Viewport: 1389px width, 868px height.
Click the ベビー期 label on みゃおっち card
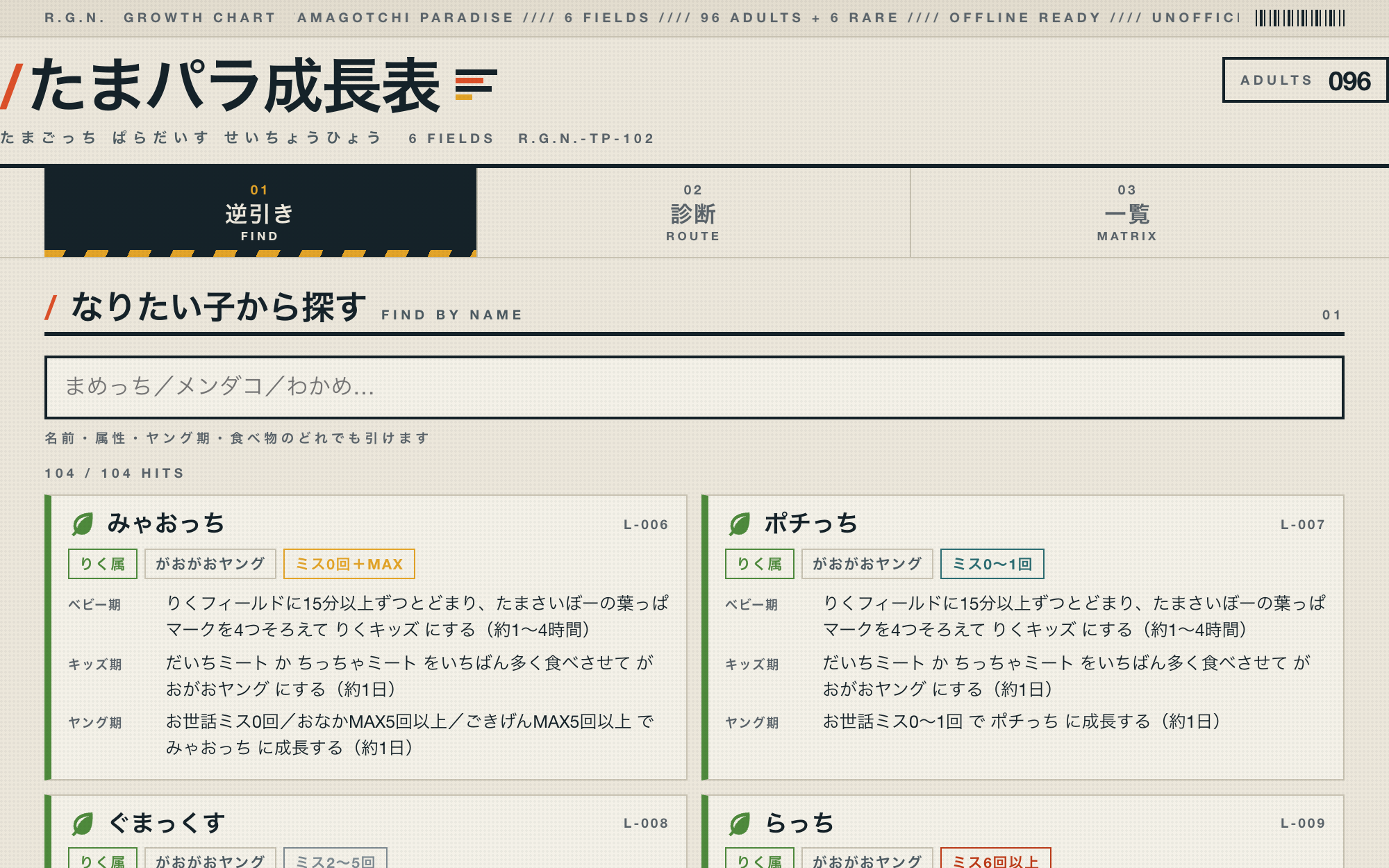(94, 605)
